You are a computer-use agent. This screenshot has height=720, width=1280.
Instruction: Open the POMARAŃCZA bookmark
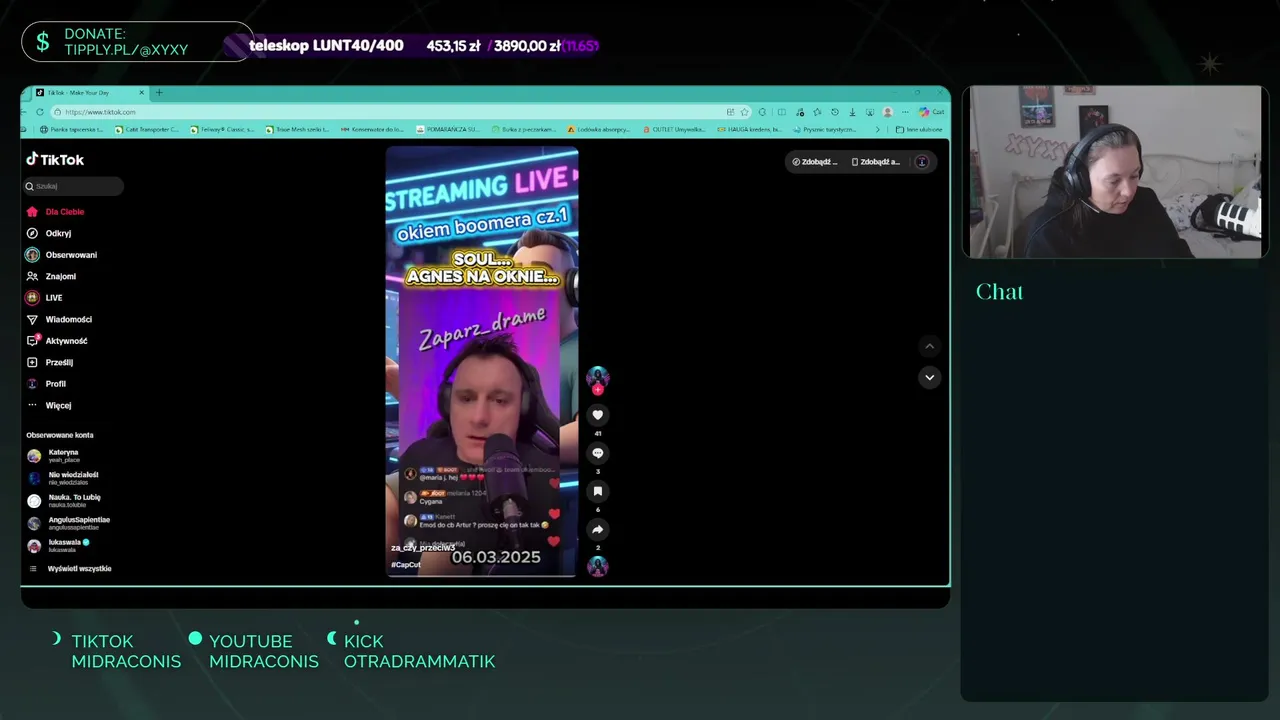tap(448, 129)
